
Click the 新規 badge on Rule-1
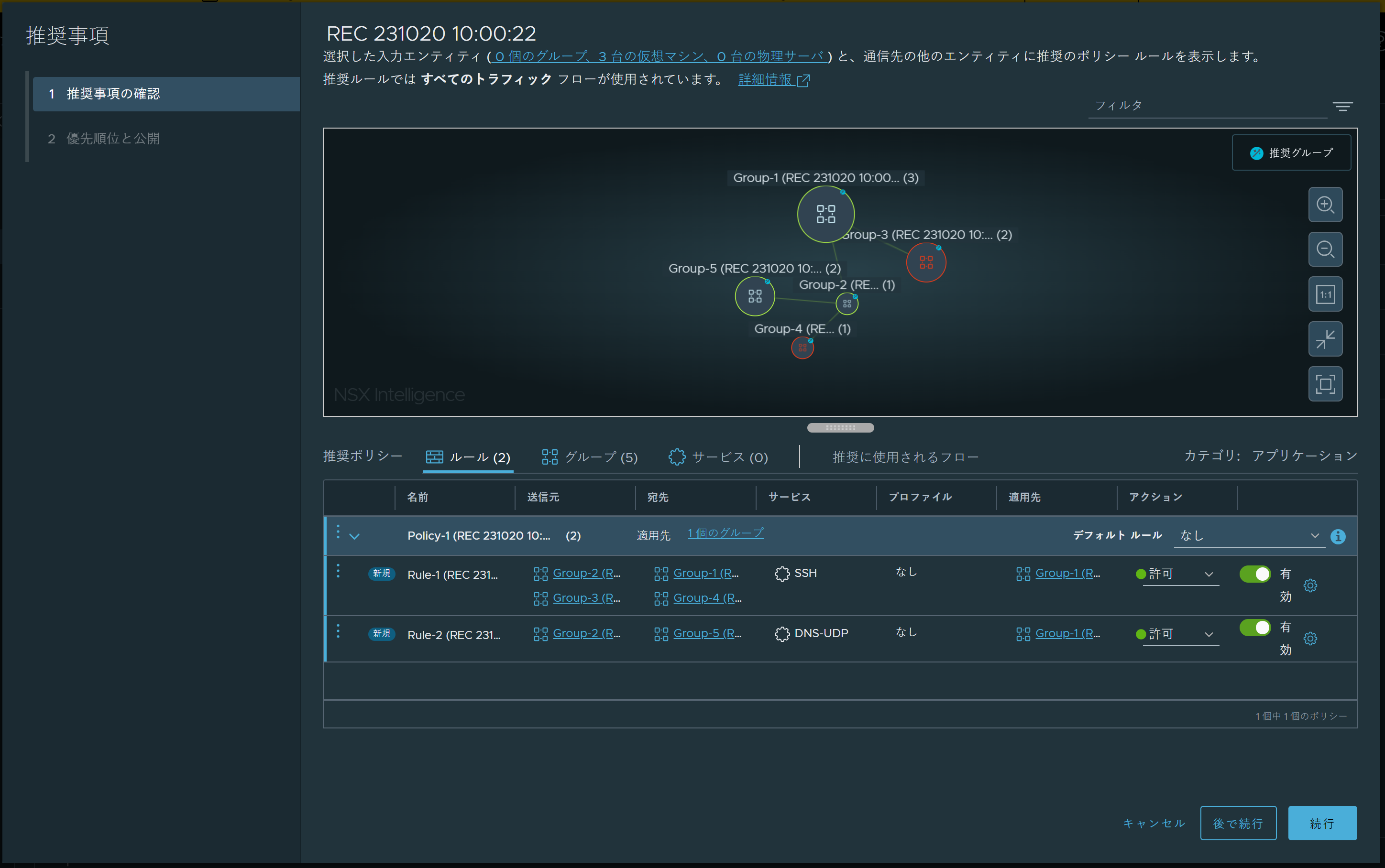coord(381,574)
